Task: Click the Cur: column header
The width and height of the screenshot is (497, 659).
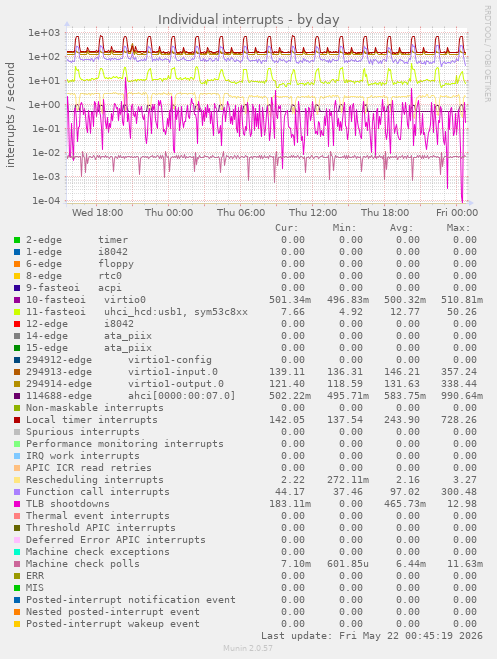Action: coord(287,228)
